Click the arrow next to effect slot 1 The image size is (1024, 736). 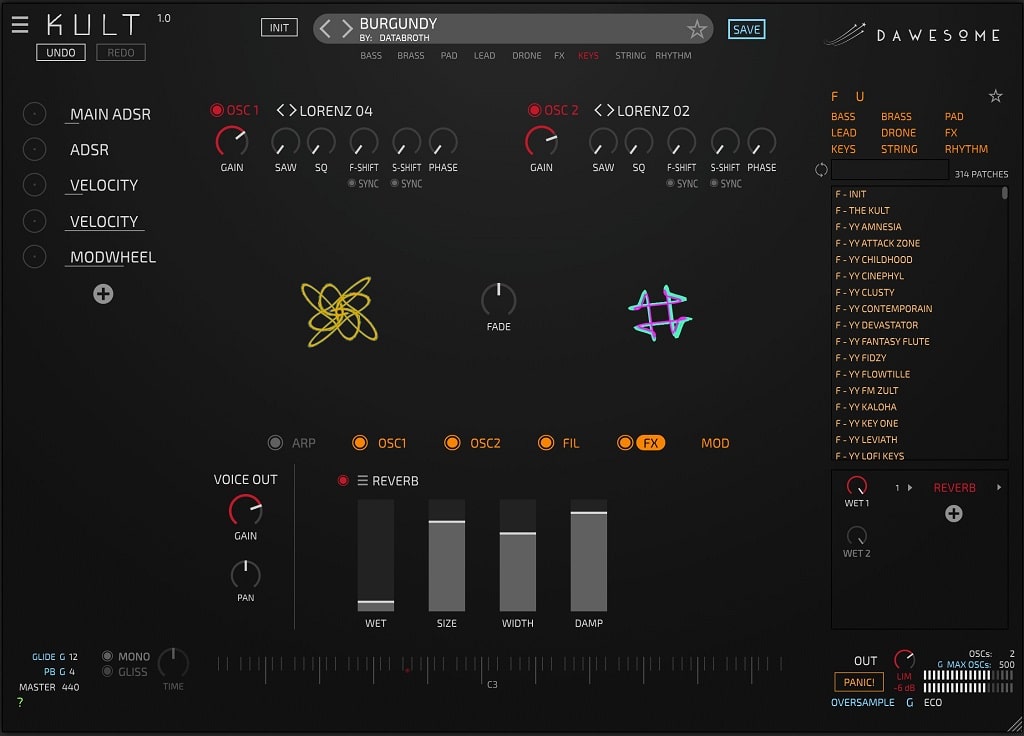point(910,487)
